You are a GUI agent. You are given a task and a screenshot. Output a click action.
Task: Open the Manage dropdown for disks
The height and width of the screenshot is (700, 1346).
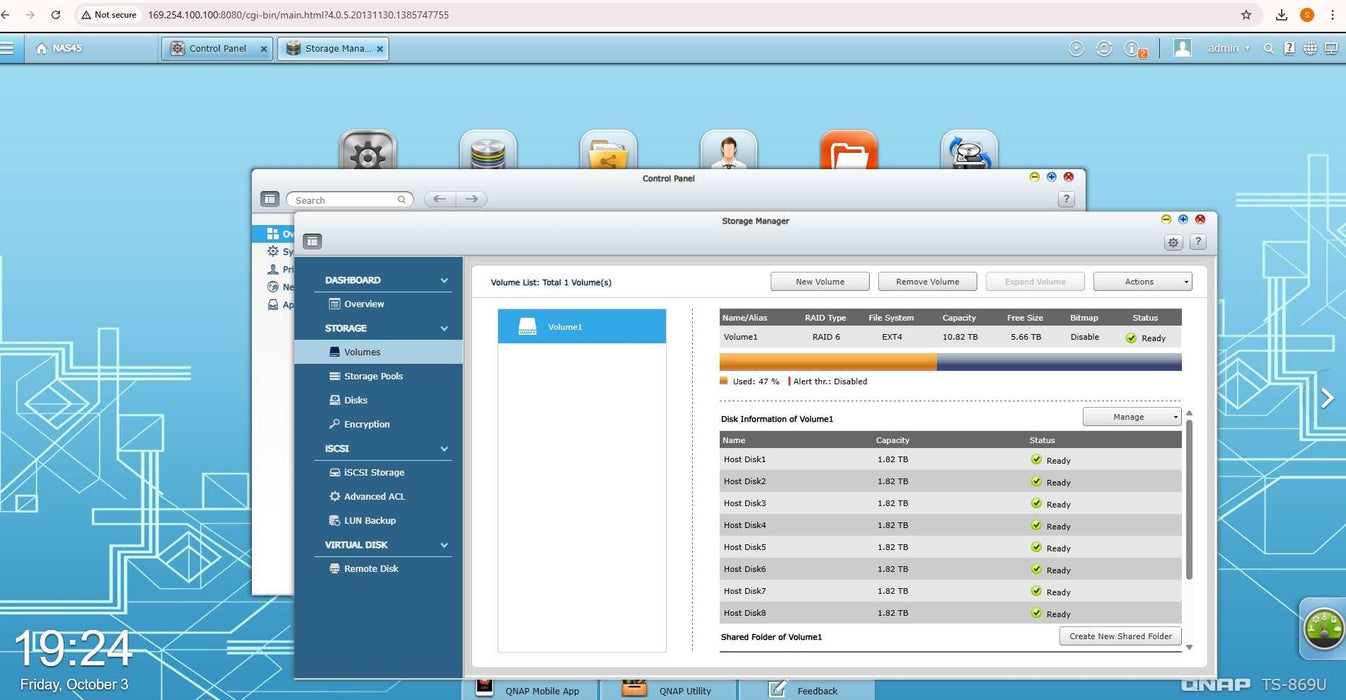(x=1131, y=417)
